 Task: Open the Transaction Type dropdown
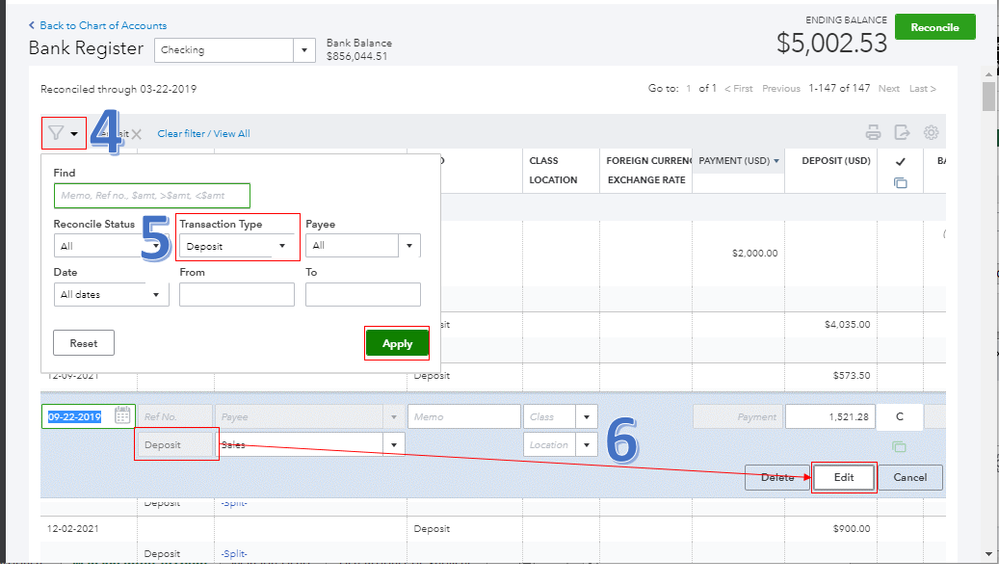point(237,246)
